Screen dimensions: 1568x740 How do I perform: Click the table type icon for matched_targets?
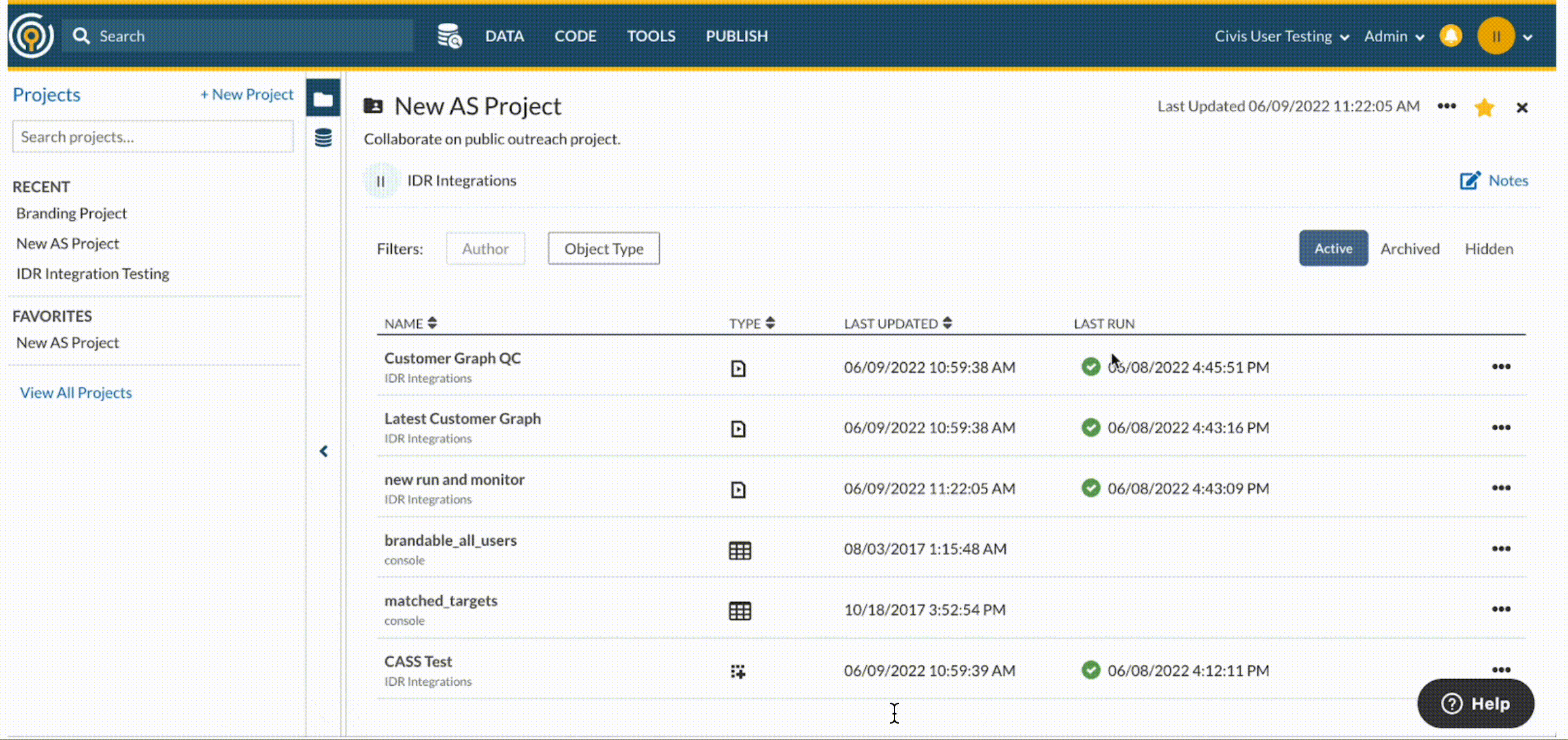coord(740,611)
